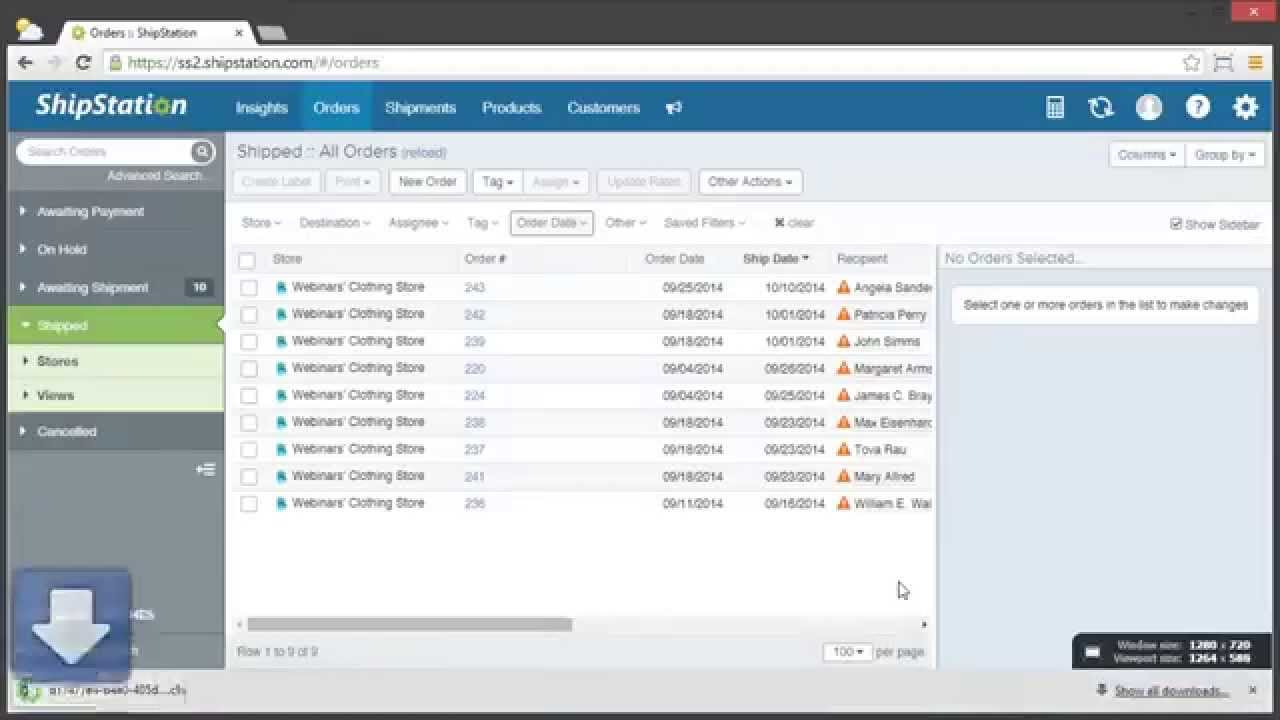Click the warning triangle for Mary Allred
The width and height of the screenshot is (1280, 720).
coord(843,476)
